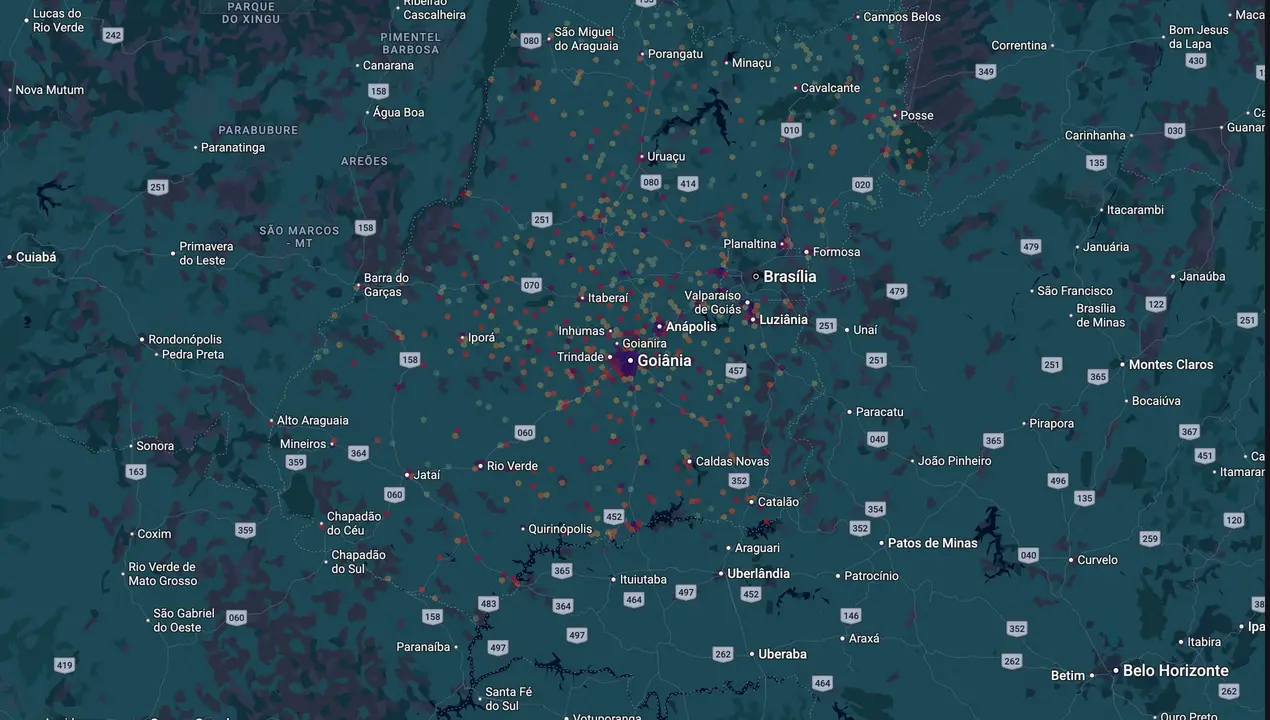Click the Mineiros label

pos(303,444)
